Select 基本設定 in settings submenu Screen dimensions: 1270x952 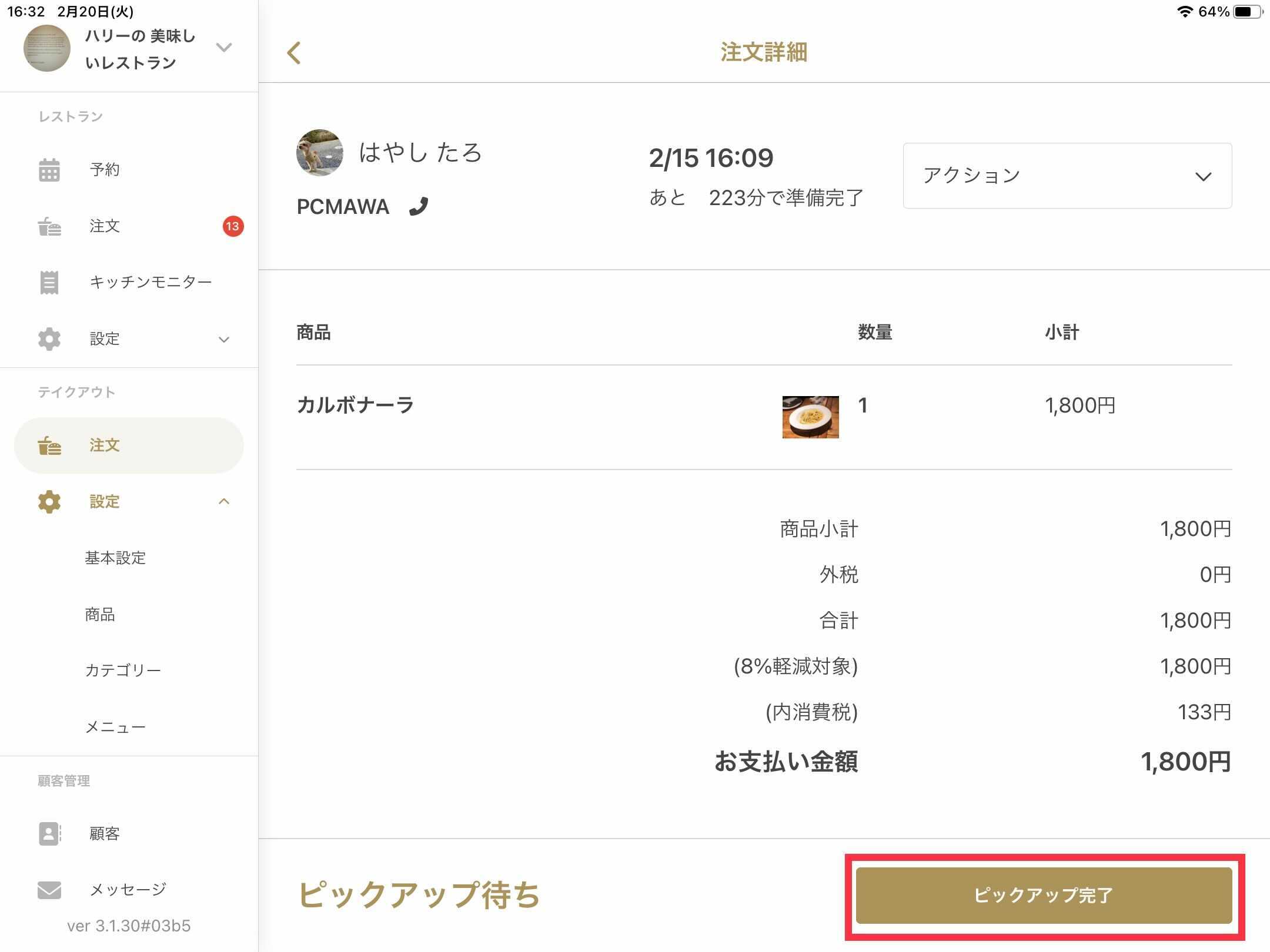(115, 558)
